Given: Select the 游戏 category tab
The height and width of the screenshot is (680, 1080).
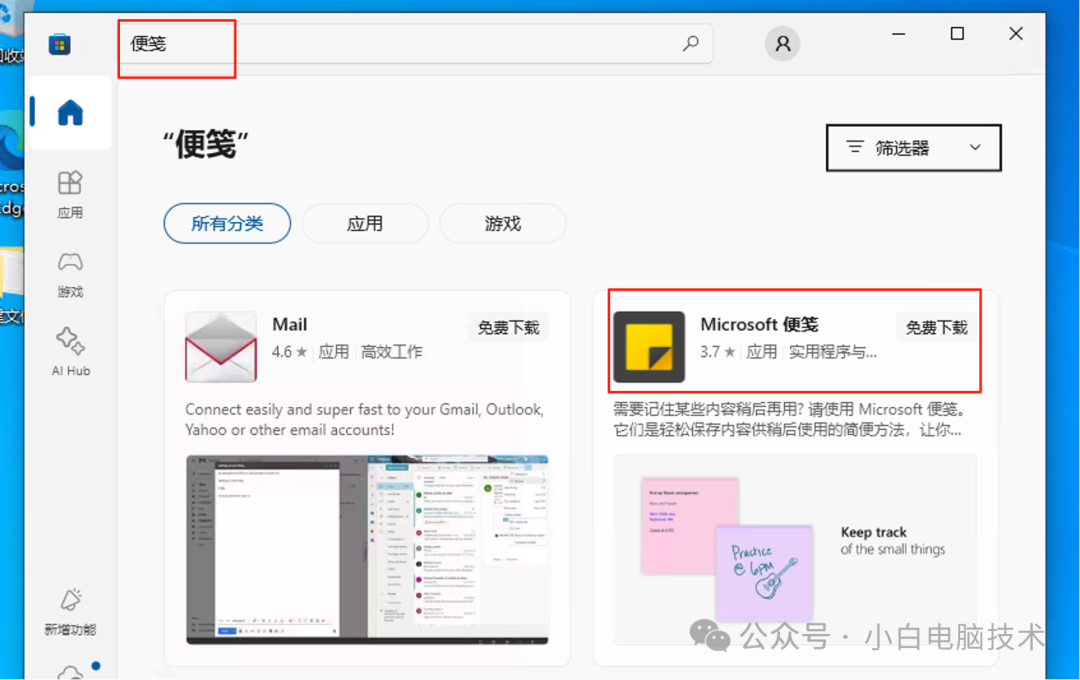Looking at the screenshot, I should coord(502,223).
